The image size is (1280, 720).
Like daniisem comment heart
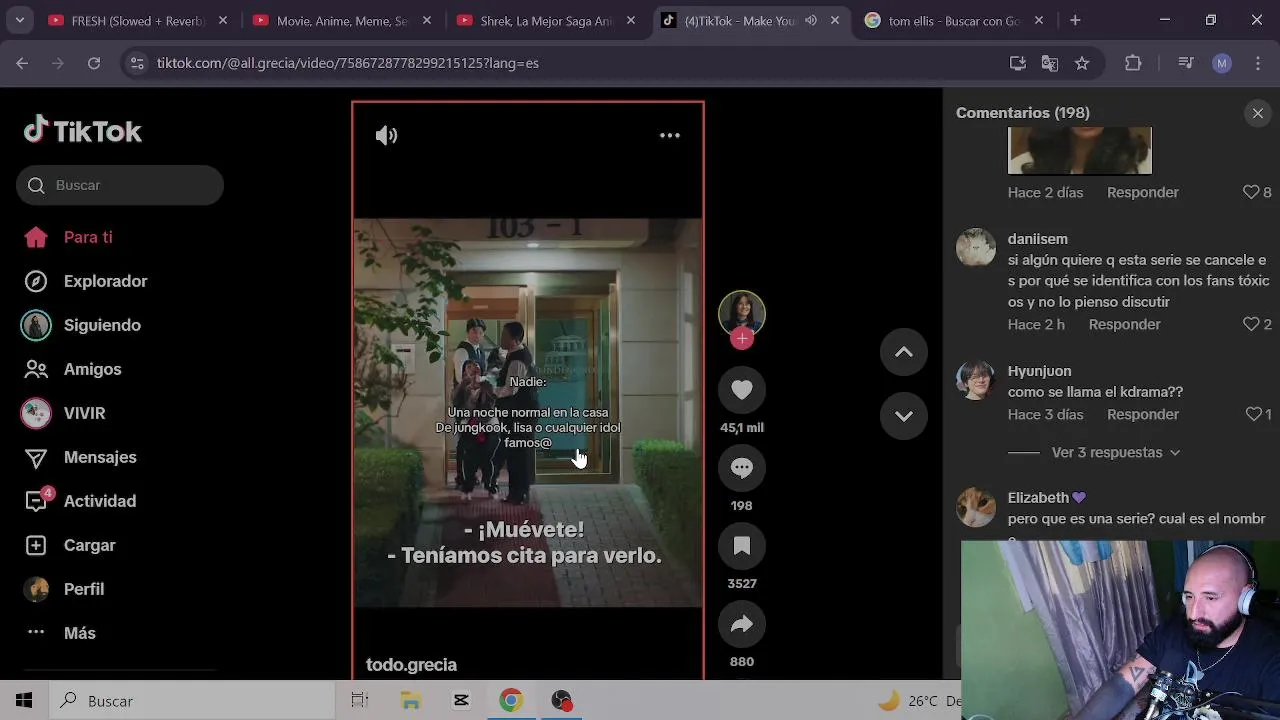1251,324
